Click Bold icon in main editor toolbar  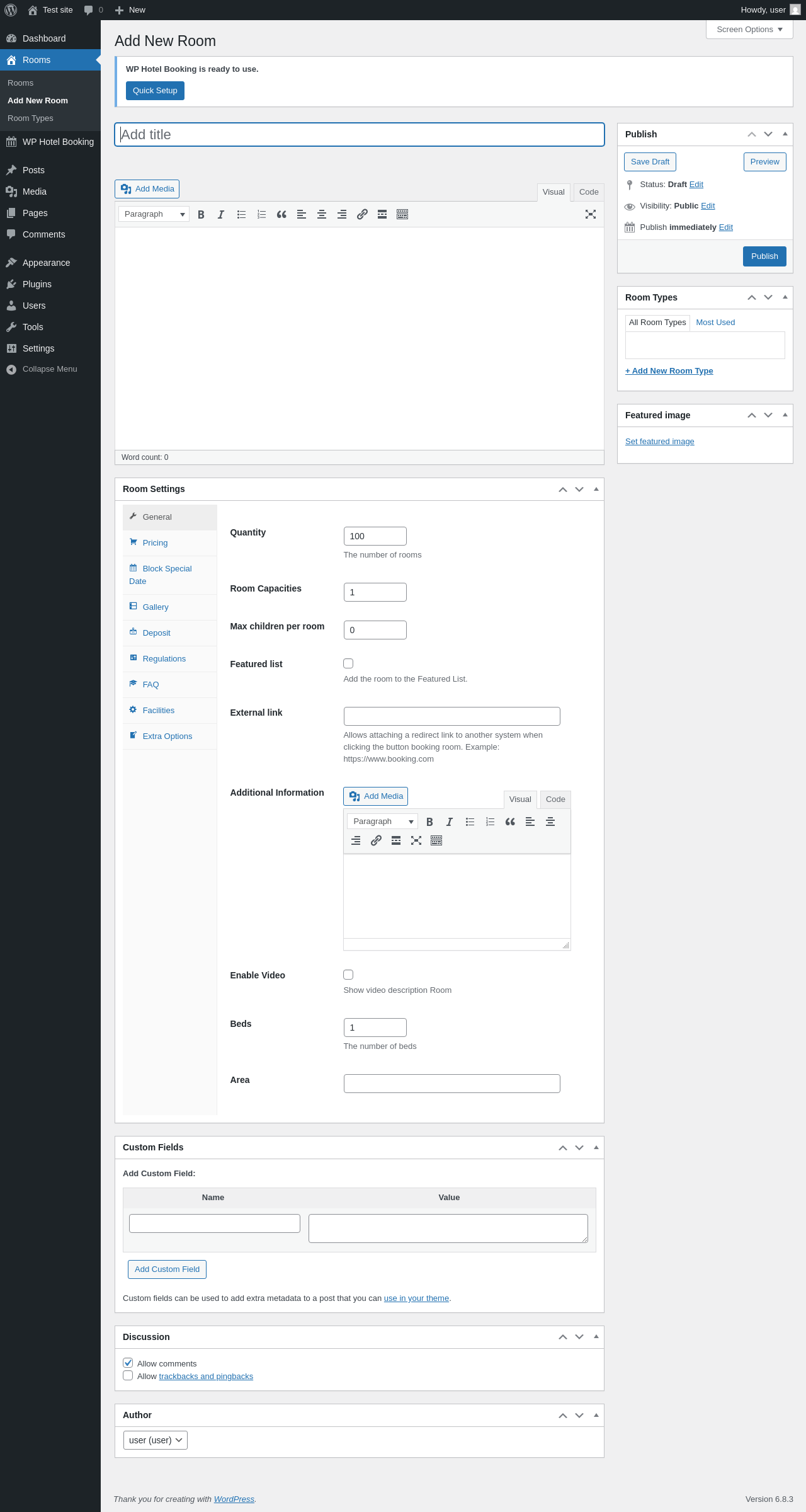(201, 215)
